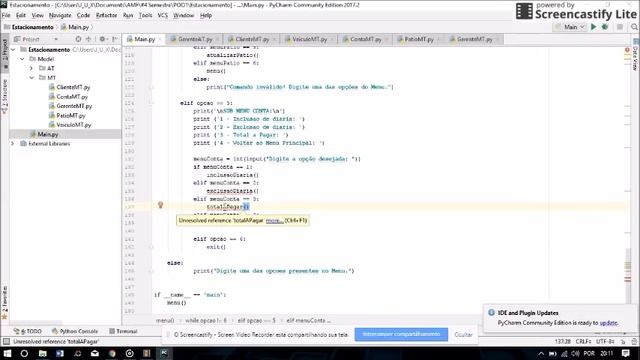Open Windows action center notifications
This screenshot has height=360, width=640.
626,353
